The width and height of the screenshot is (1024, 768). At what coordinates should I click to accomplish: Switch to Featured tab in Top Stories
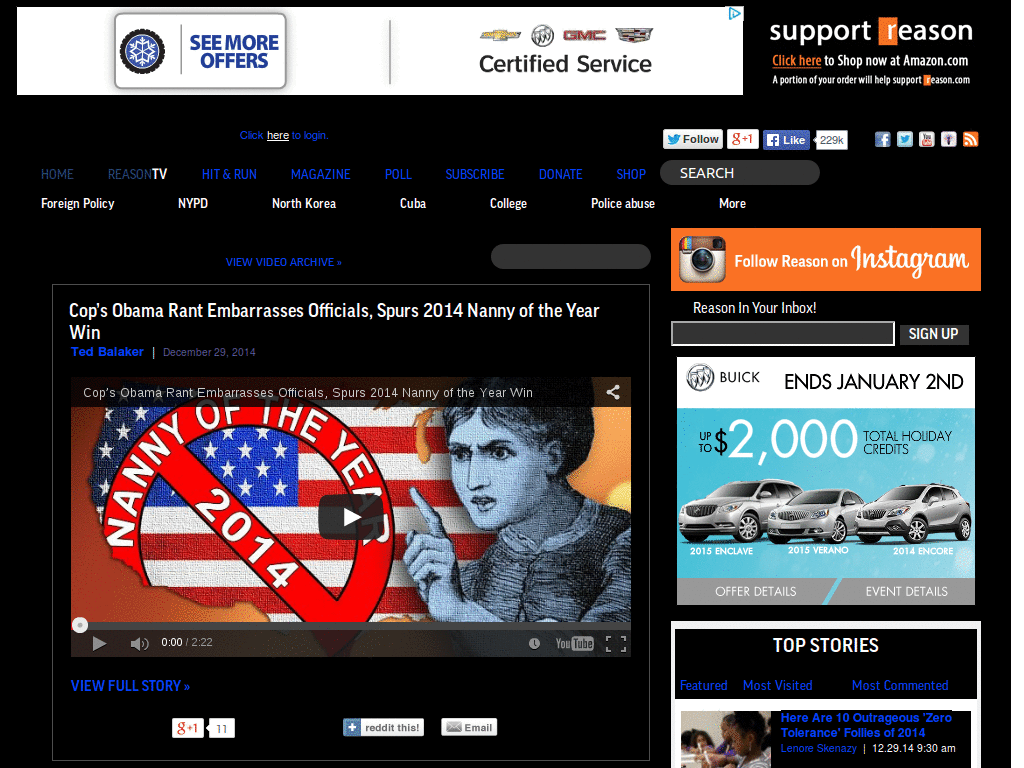click(x=703, y=685)
